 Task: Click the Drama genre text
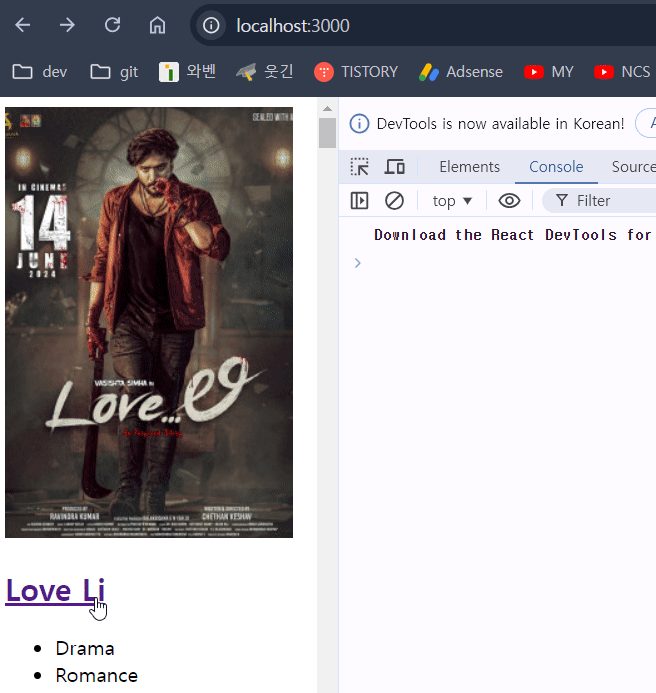pos(85,649)
